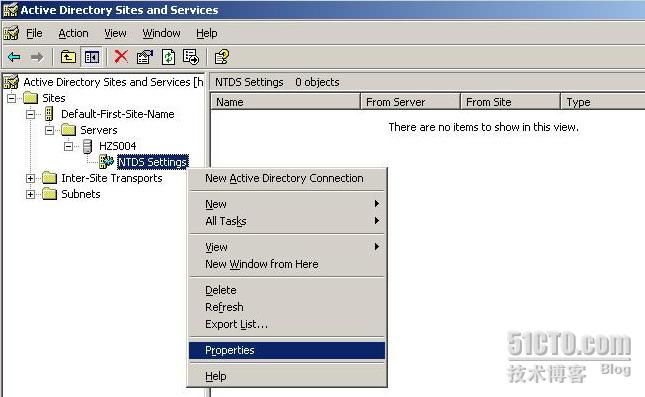Click the red Delete toolbar icon
645x397 pixels.
coord(121,57)
